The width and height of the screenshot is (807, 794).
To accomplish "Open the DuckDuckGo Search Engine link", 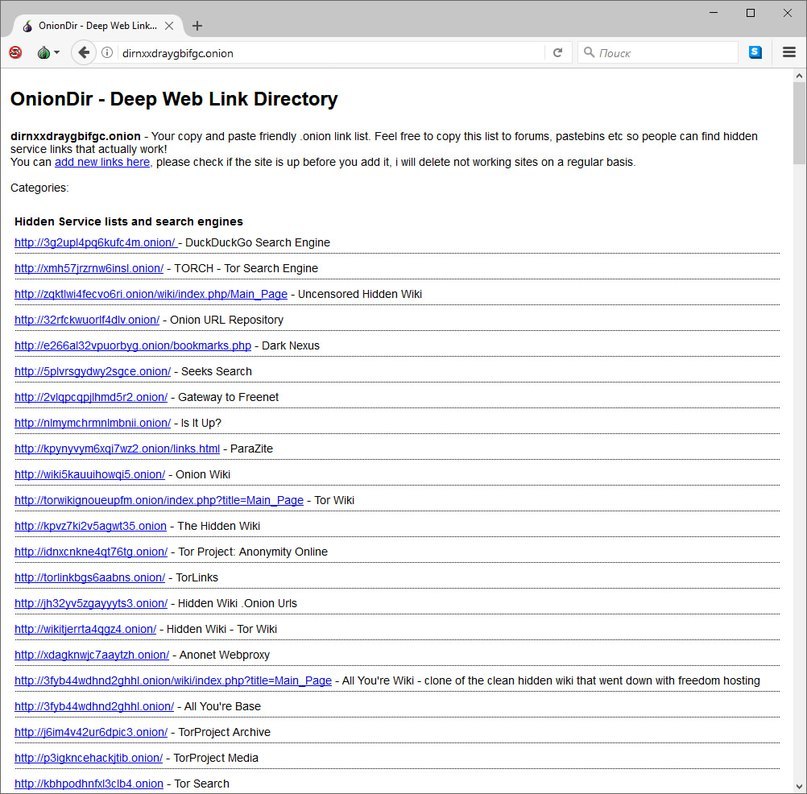I will (95, 243).
